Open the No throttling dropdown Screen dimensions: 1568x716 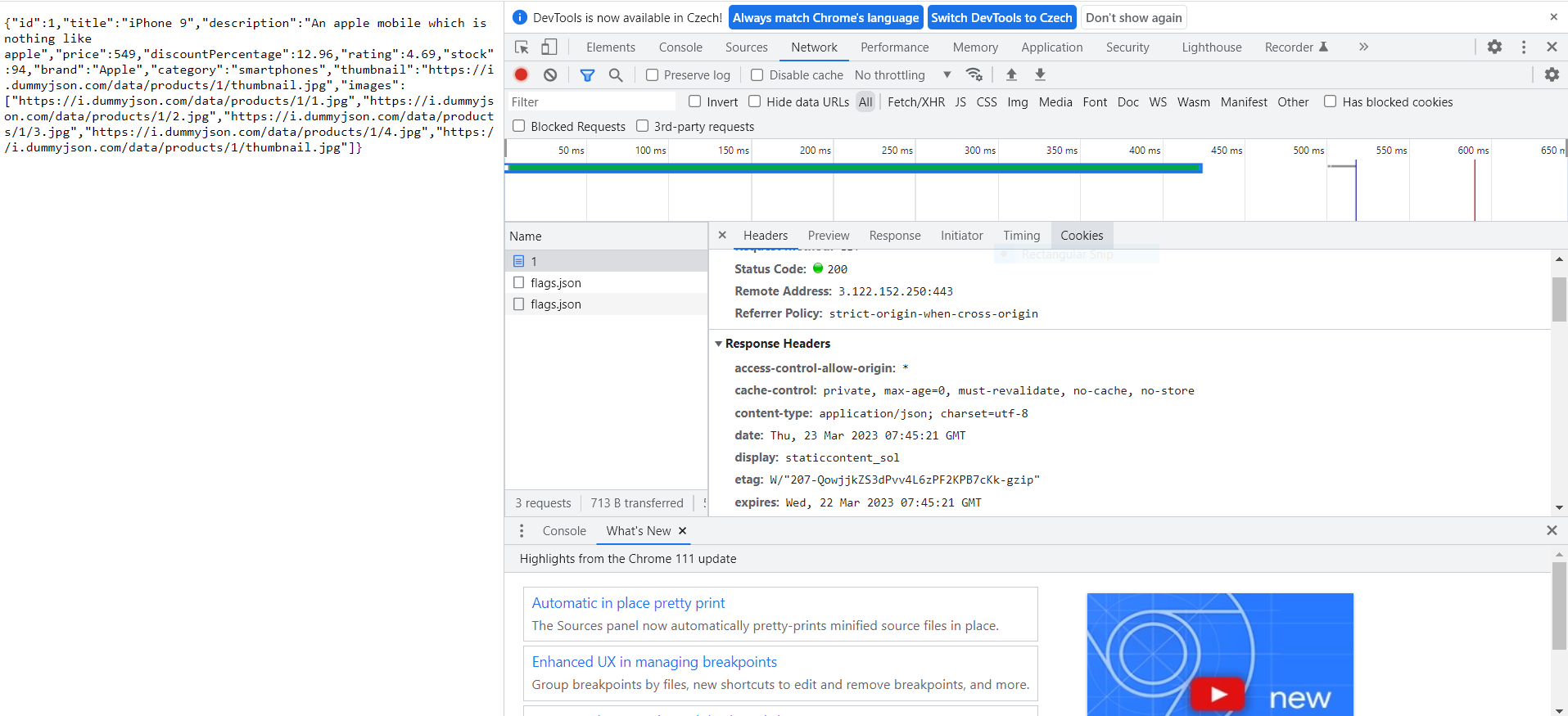902,75
